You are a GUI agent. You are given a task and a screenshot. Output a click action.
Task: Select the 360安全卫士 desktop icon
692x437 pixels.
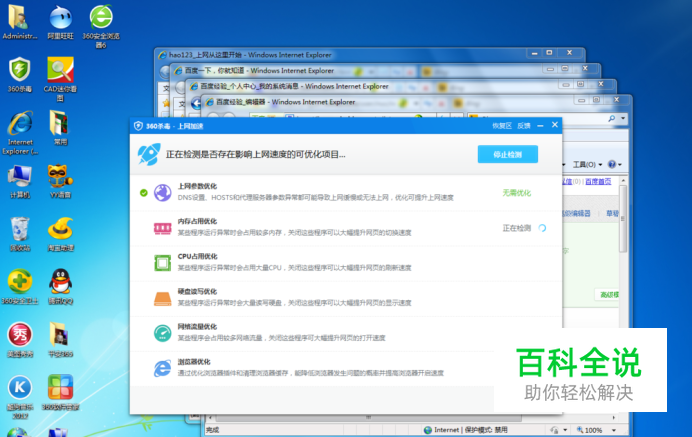click(x=20, y=287)
